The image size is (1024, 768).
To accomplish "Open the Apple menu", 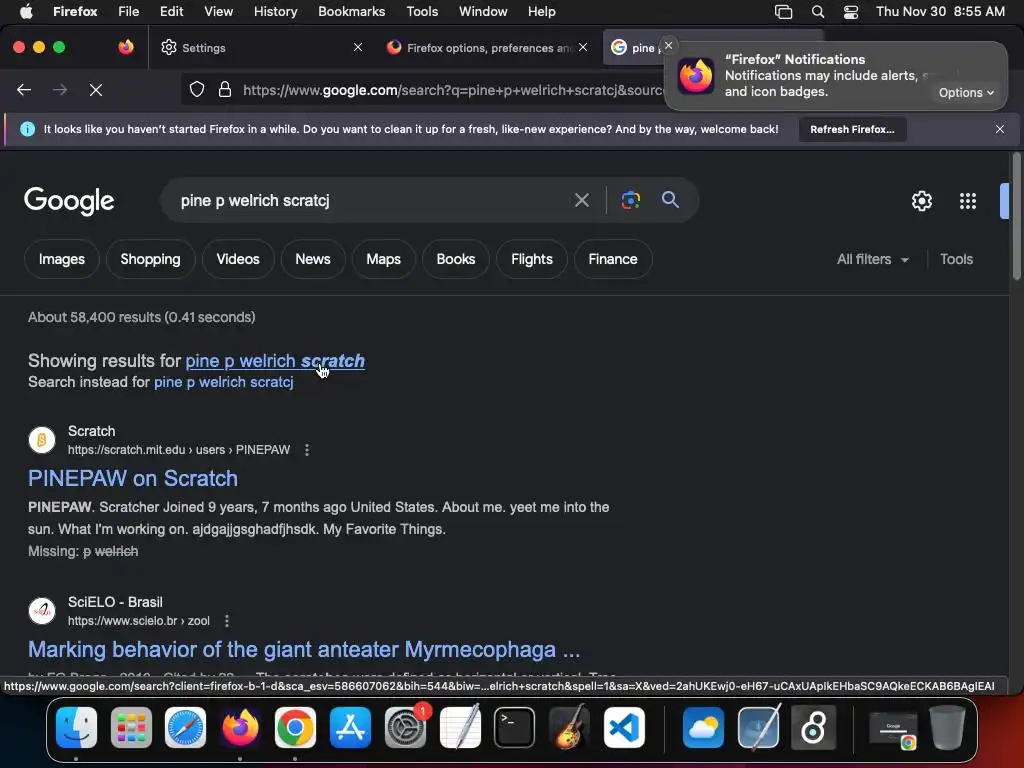I will [x=26, y=11].
